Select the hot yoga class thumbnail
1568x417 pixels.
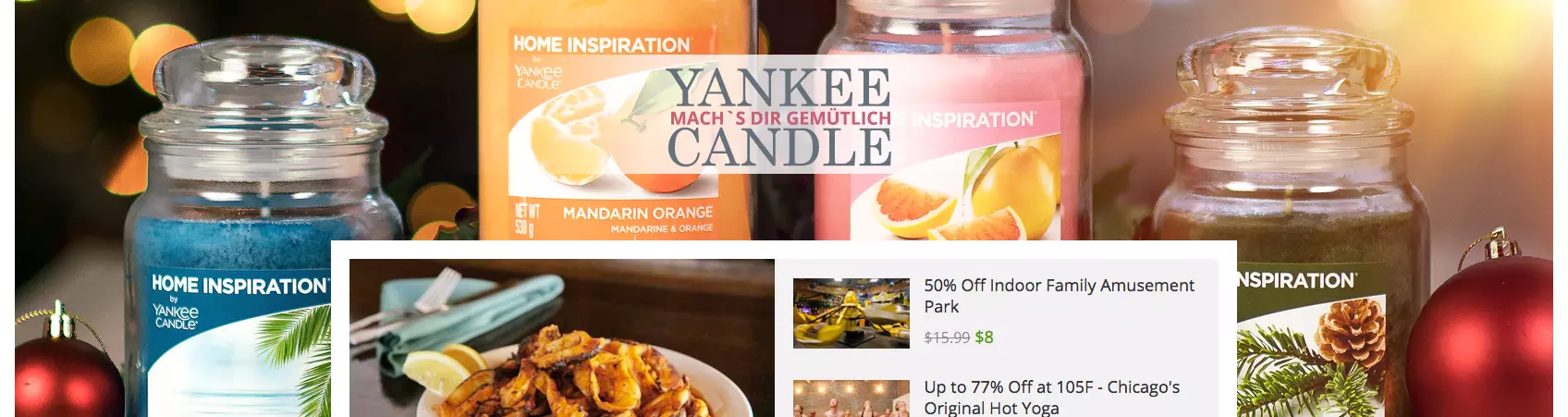point(851,399)
